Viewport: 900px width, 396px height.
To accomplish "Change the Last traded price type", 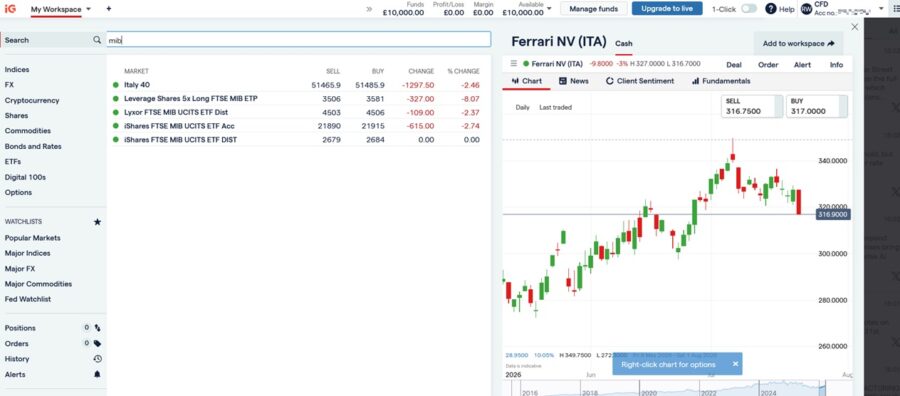I will (555, 107).
